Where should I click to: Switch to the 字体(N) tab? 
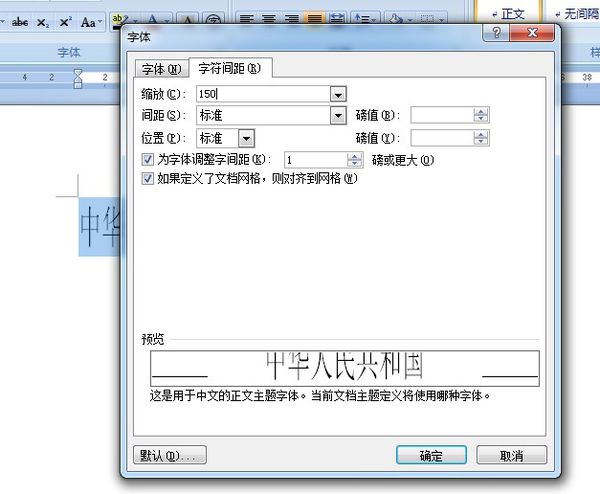pos(161,69)
